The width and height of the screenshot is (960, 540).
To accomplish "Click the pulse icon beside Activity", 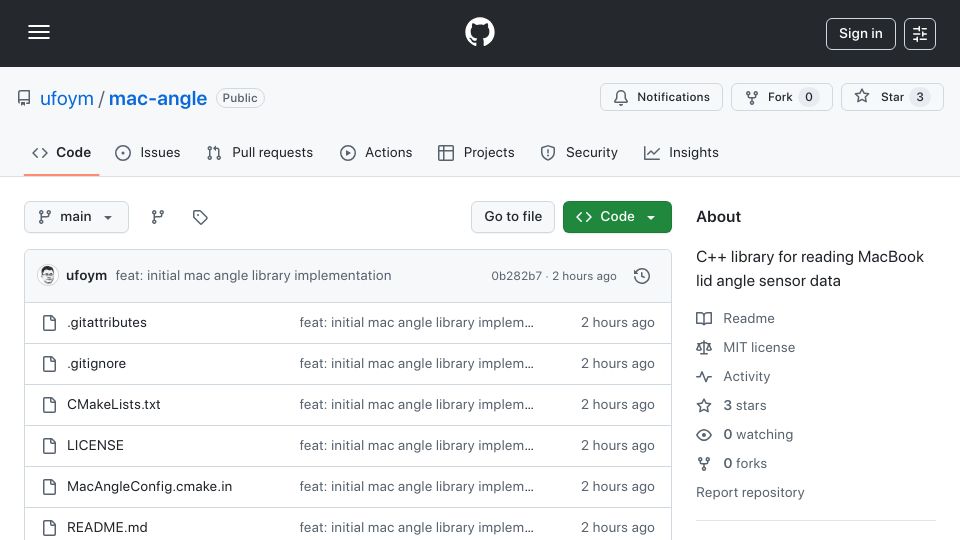I will click(x=704, y=377).
